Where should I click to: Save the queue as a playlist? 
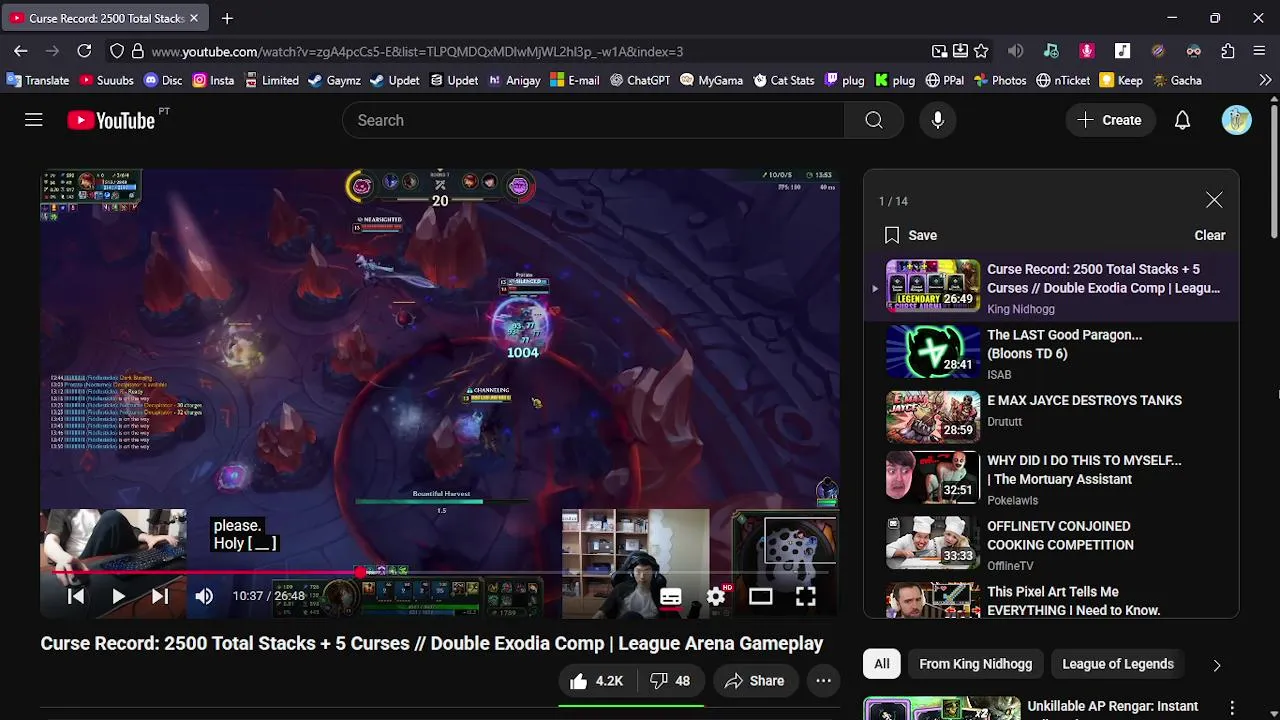(x=911, y=236)
